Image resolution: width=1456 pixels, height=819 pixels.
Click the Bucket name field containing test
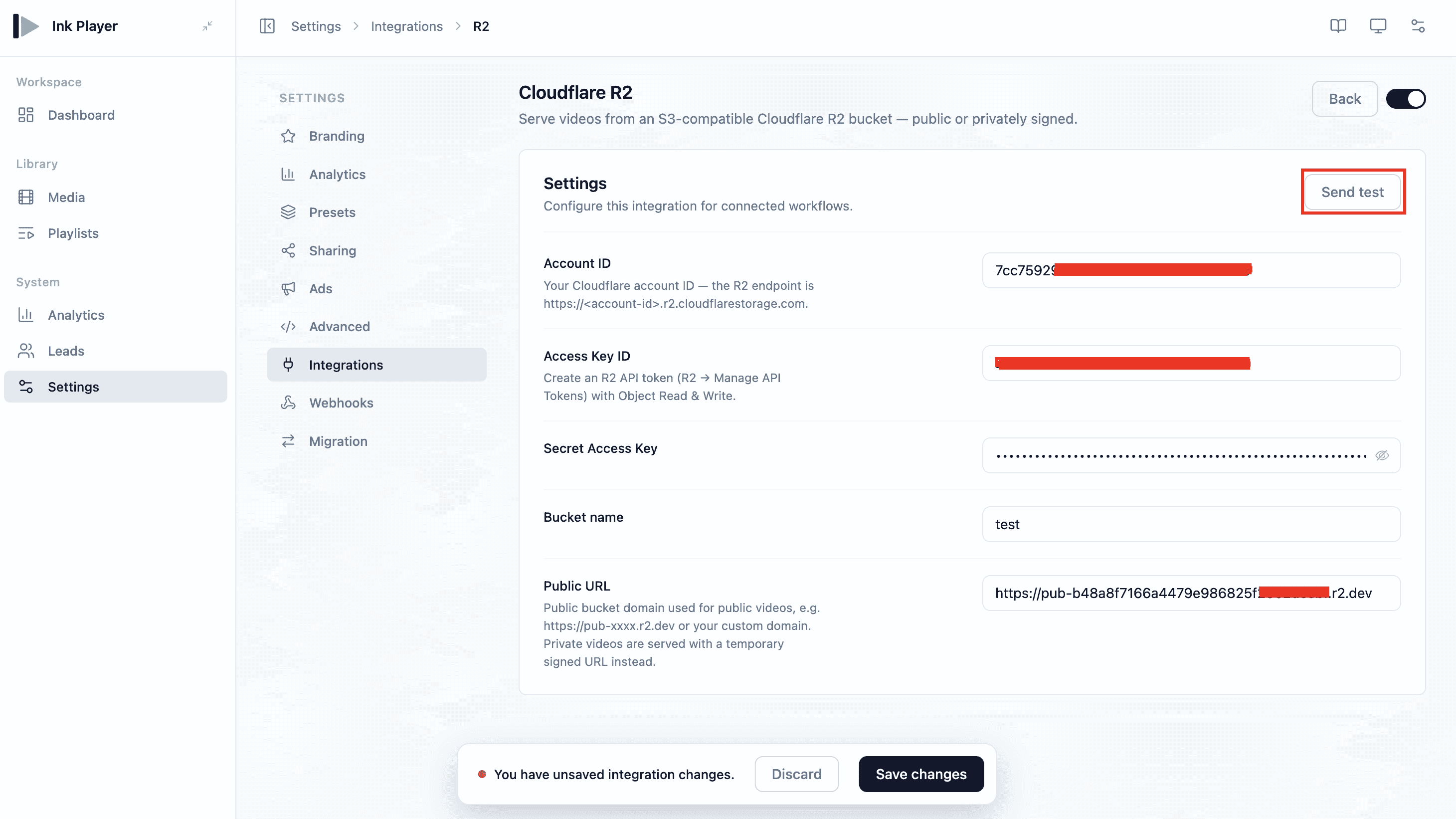(1191, 524)
